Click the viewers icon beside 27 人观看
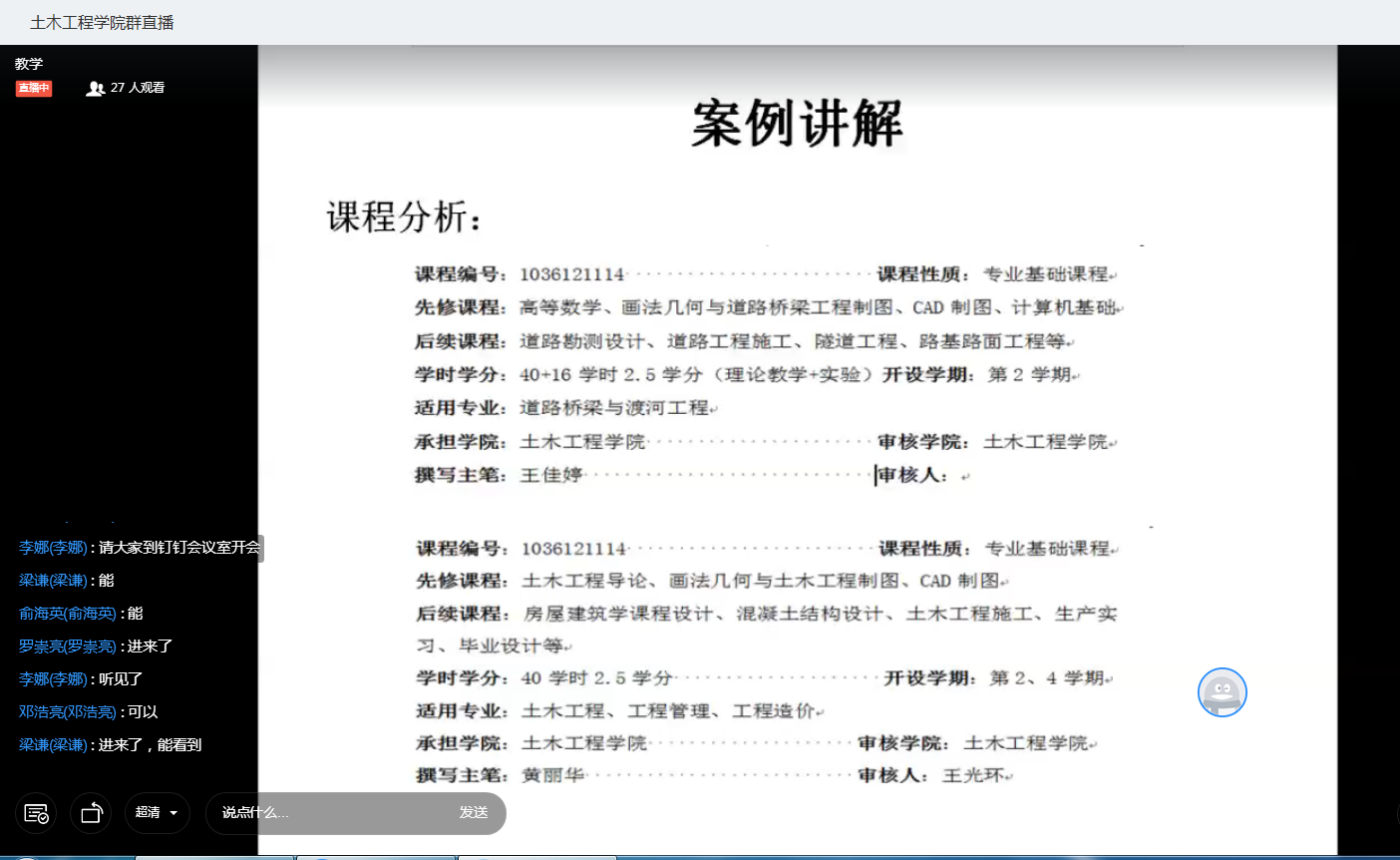 (95, 89)
